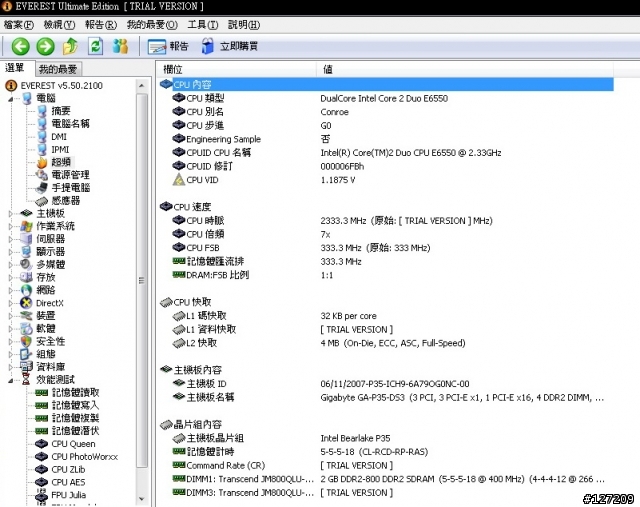Click the 感應器 sensor icon
The image size is (640, 507).
pos(42,201)
